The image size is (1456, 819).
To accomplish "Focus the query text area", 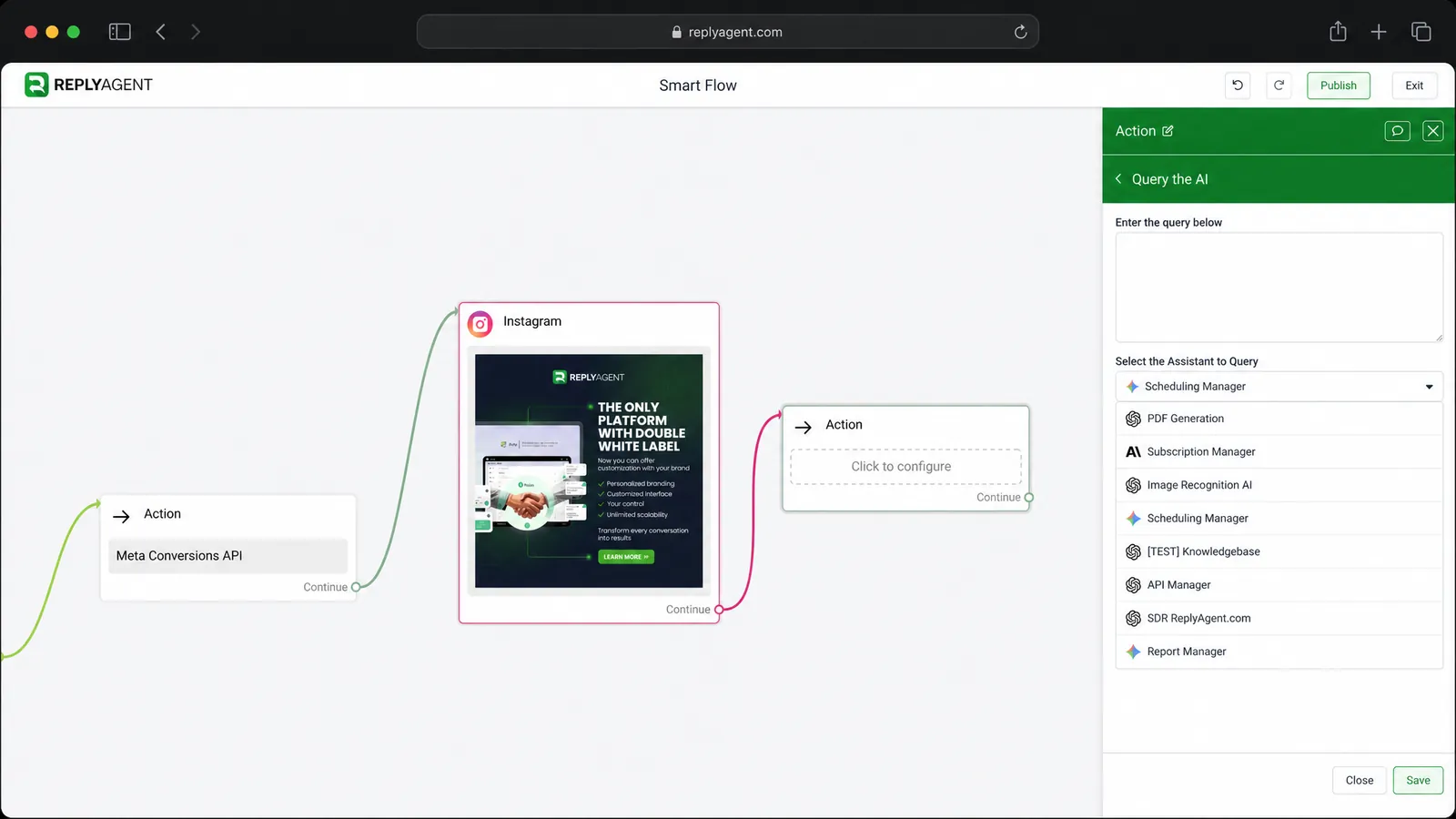I will tap(1279, 288).
